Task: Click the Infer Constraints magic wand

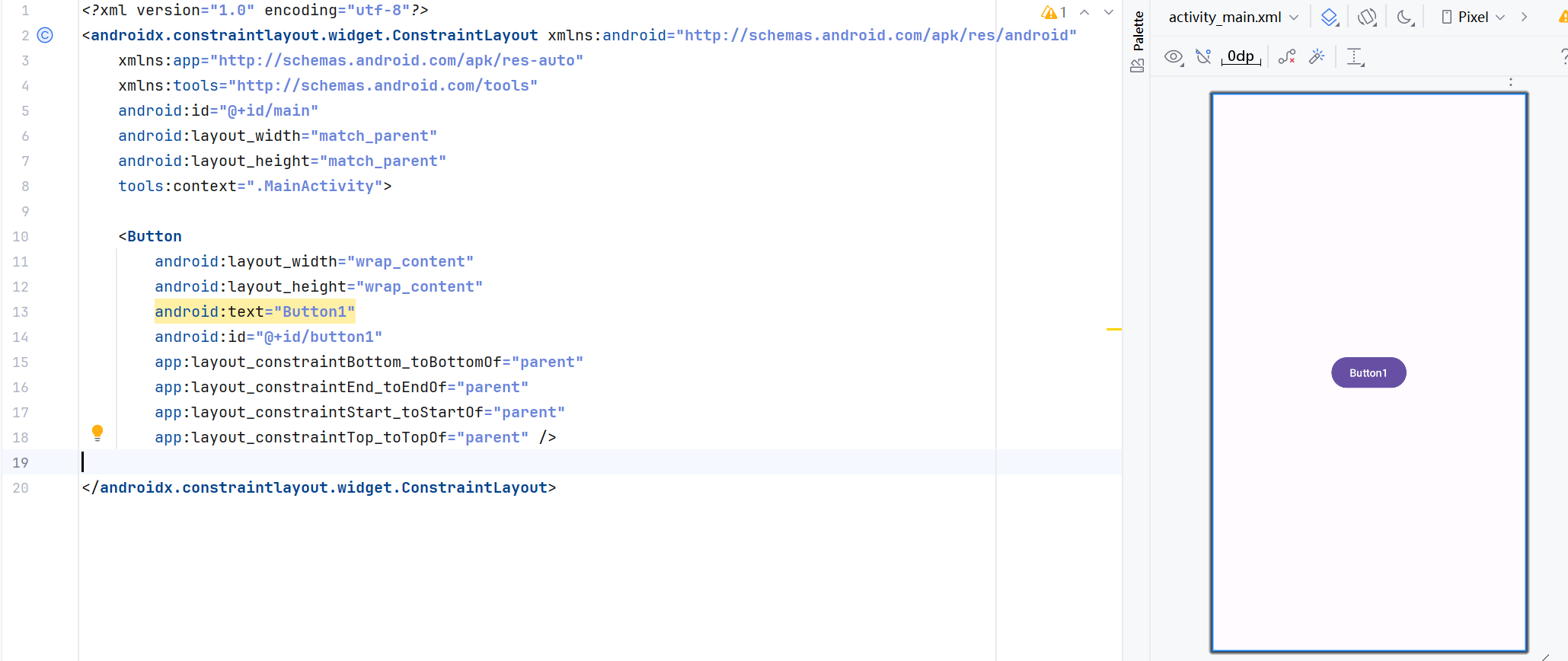Action: click(1317, 57)
